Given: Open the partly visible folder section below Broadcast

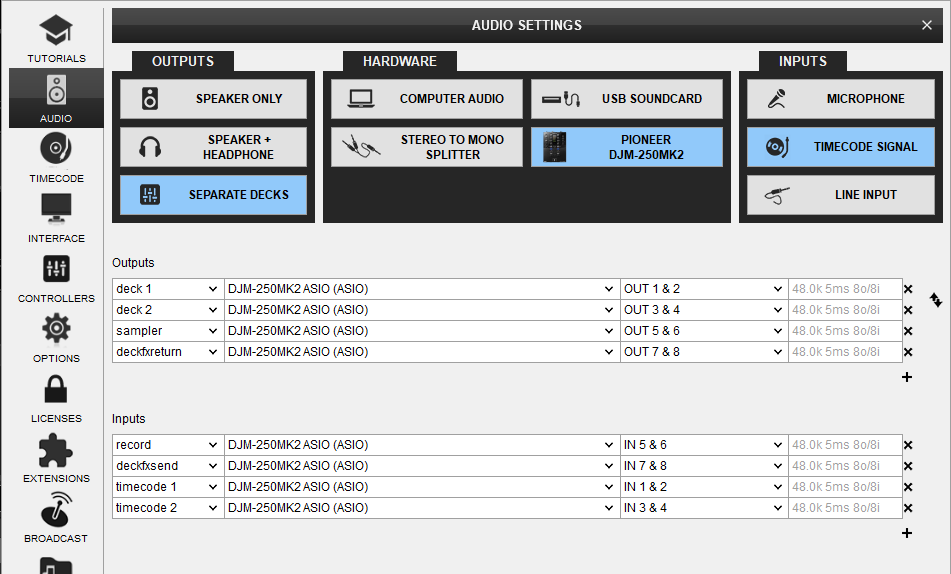Looking at the screenshot, I should click(56, 564).
